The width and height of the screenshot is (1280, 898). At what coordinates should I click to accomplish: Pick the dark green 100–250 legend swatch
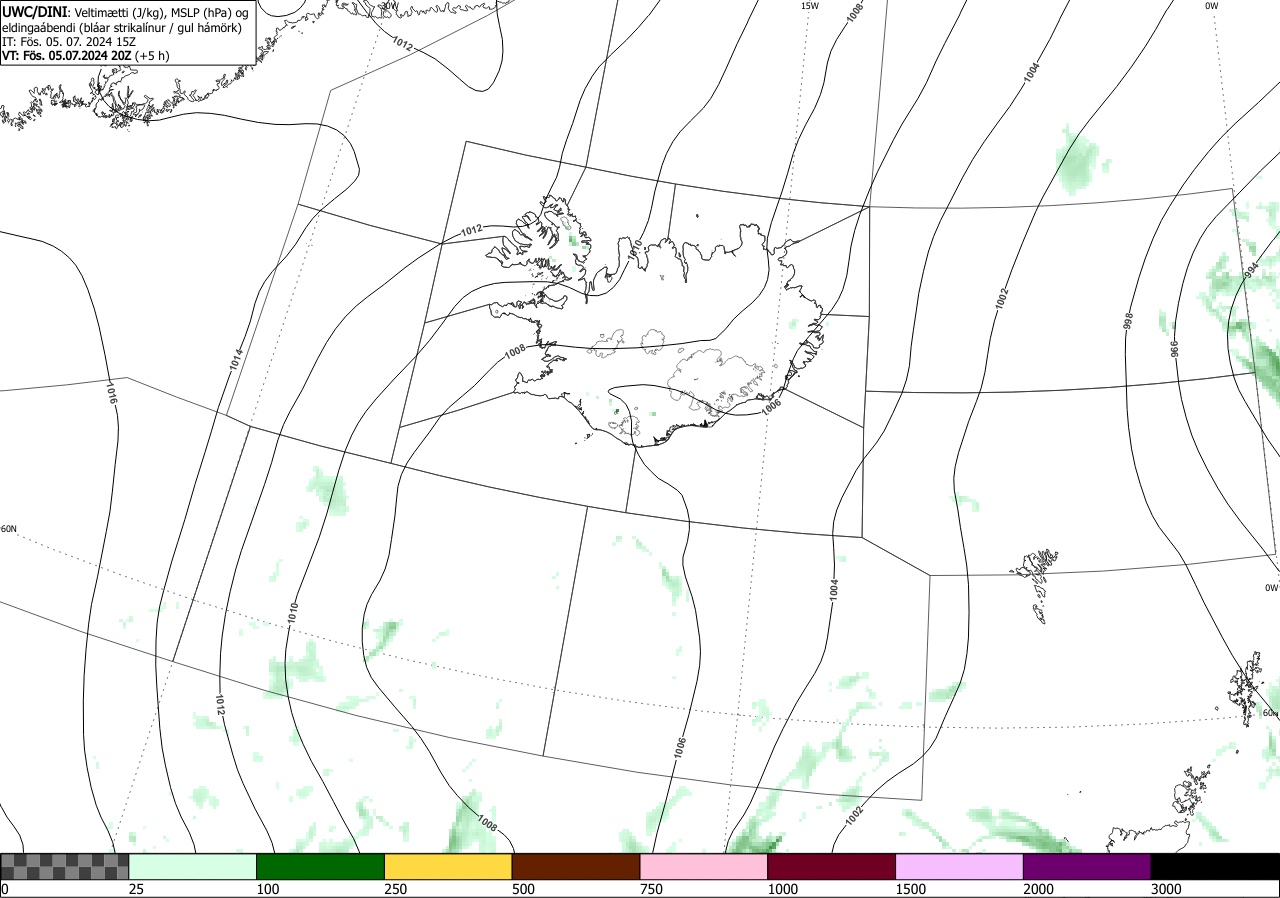(321, 866)
